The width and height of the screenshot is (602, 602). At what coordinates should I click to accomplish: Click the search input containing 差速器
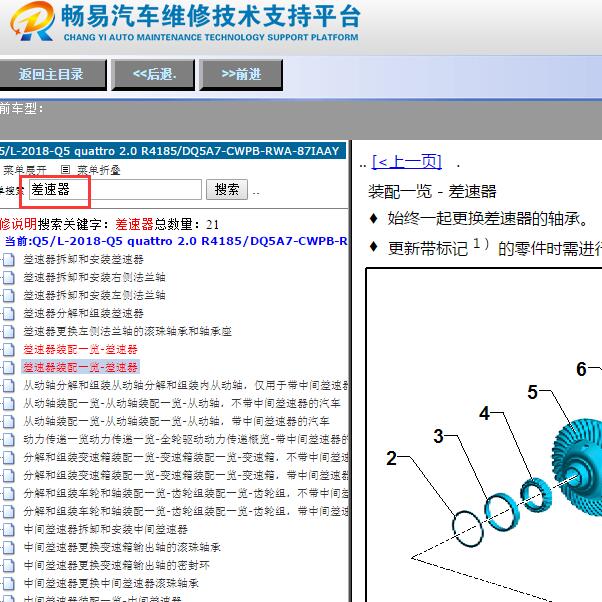115,189
